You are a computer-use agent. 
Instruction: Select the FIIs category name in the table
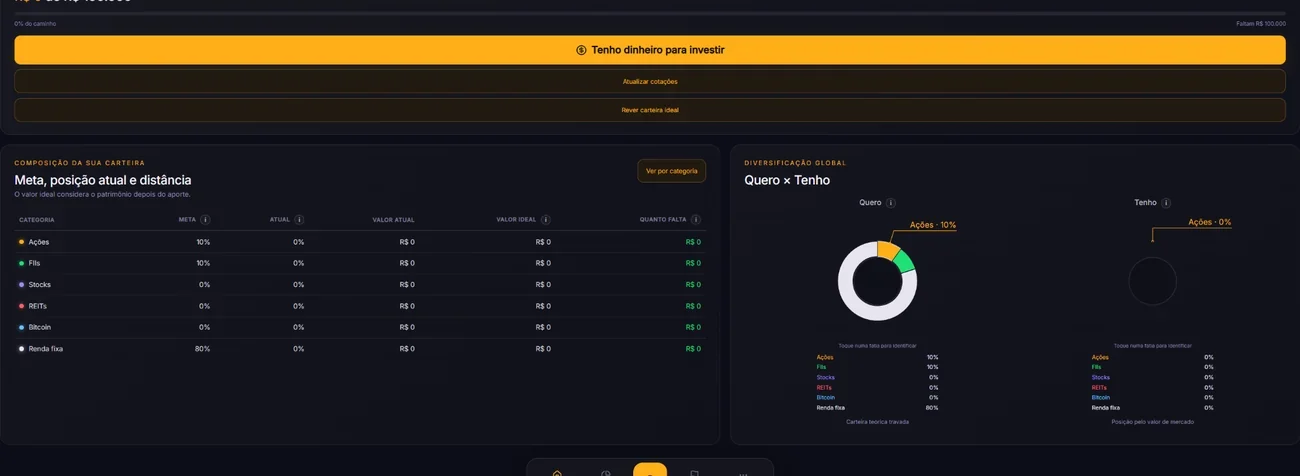(x=35, y=263)
